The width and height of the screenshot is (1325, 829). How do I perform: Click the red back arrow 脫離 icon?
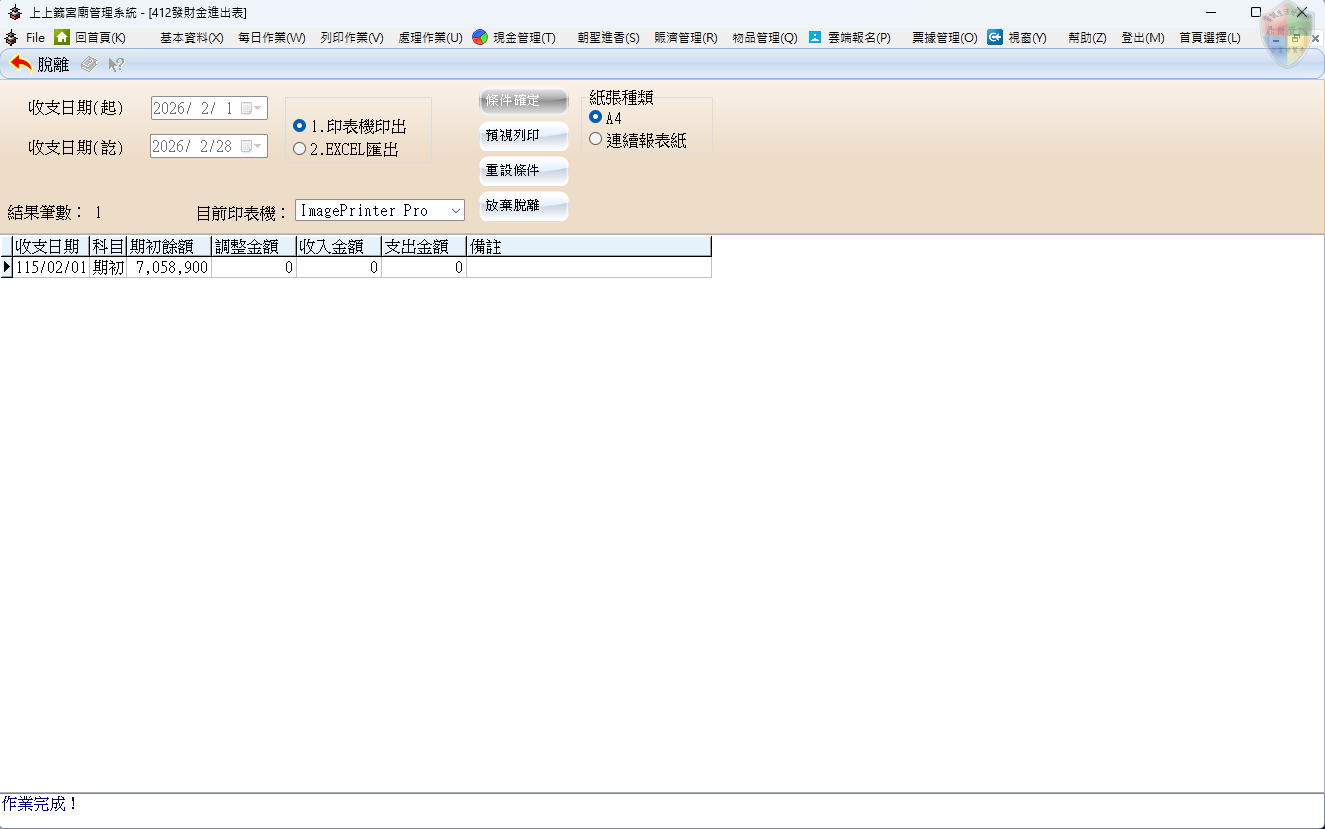[x=21, y=64]
